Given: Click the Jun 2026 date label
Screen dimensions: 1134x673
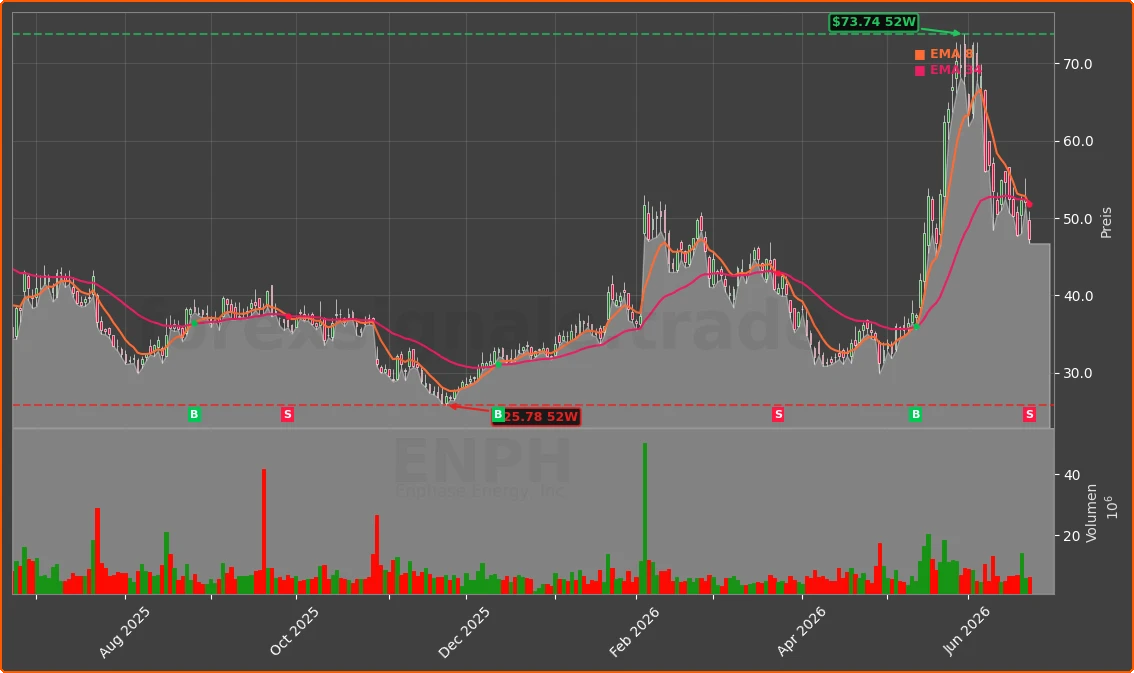Looking at the screenshot, I should coord(966,632).
